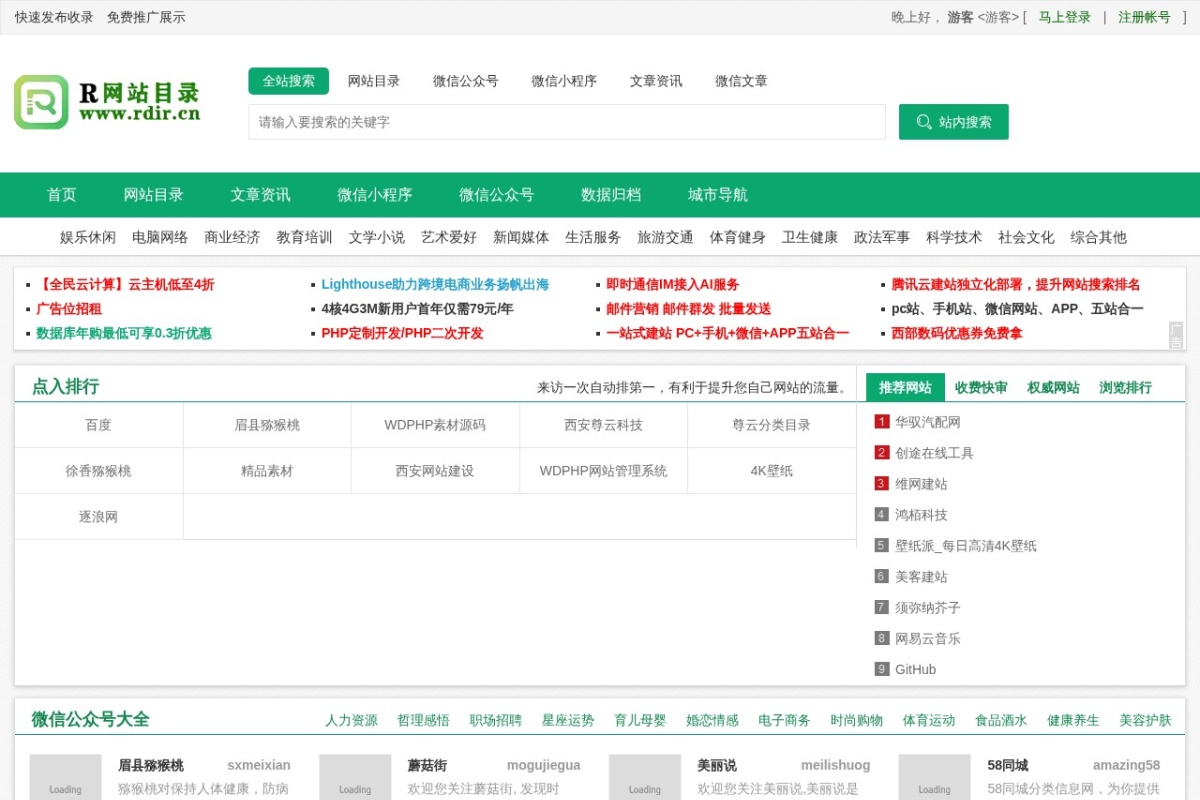The height and width of the screenshot is (800, 1200).
Task: Click the 58同城 account thumbnail
Action: (x=934, y=777)
